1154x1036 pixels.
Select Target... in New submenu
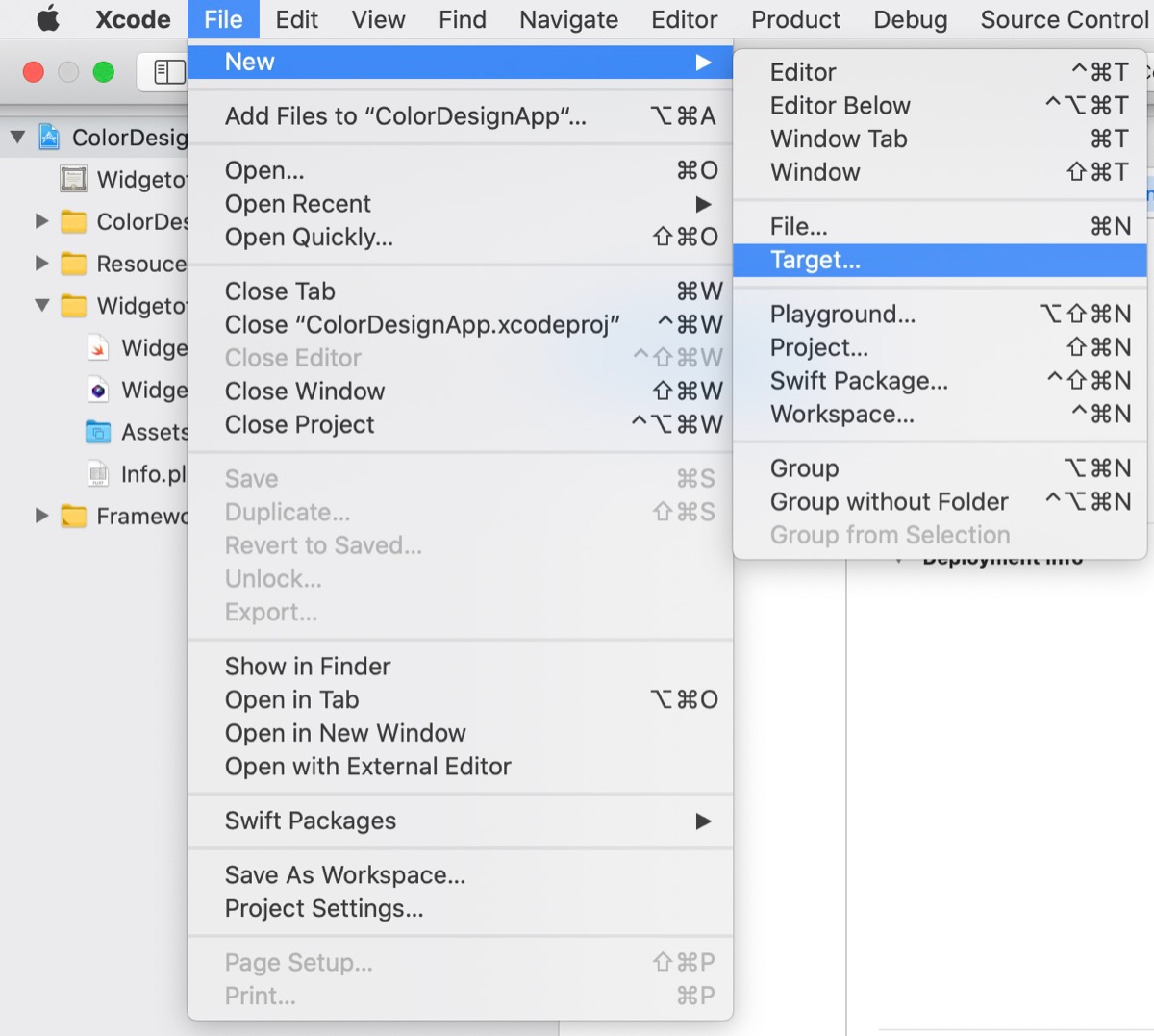[x=940, y=260]
